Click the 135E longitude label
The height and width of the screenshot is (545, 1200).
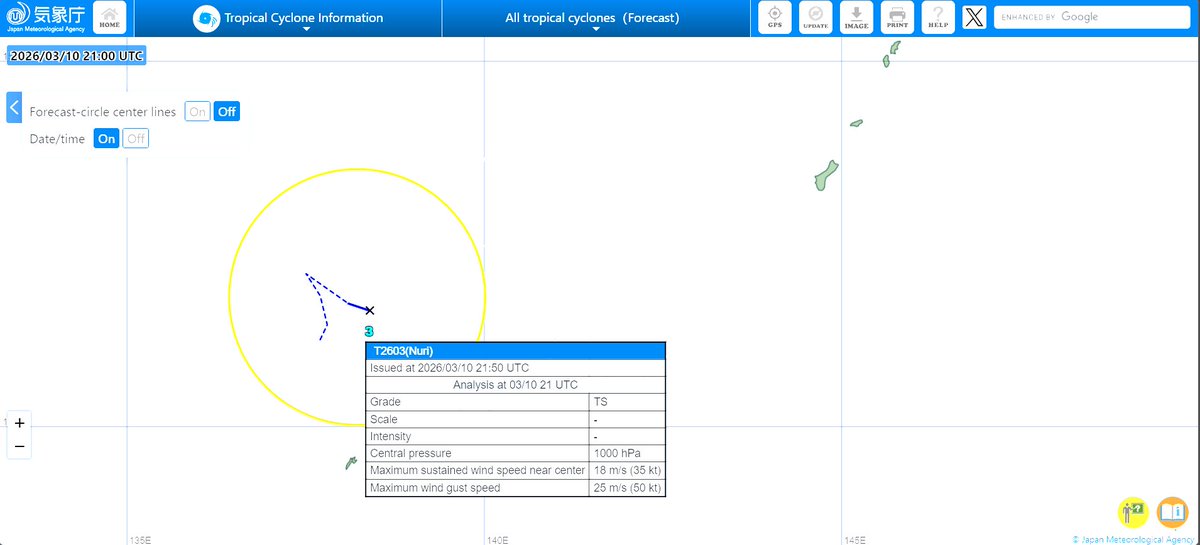pyautogui.click(x=140, y=540)
